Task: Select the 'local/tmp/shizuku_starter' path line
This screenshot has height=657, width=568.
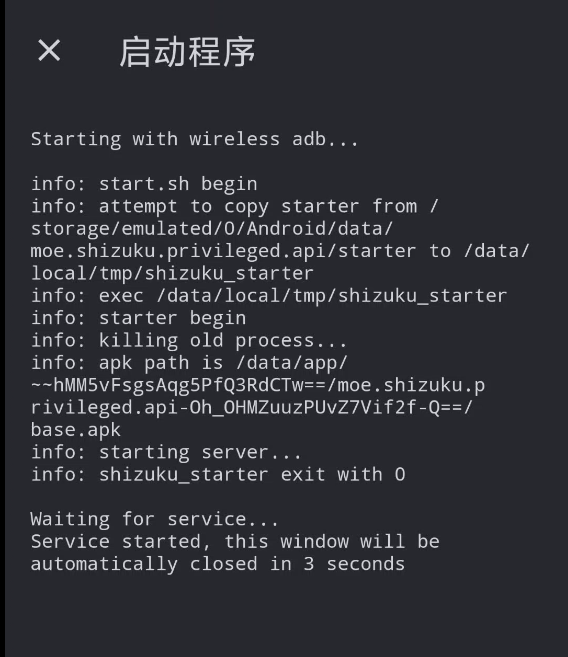Action: [x=172, y=274]
